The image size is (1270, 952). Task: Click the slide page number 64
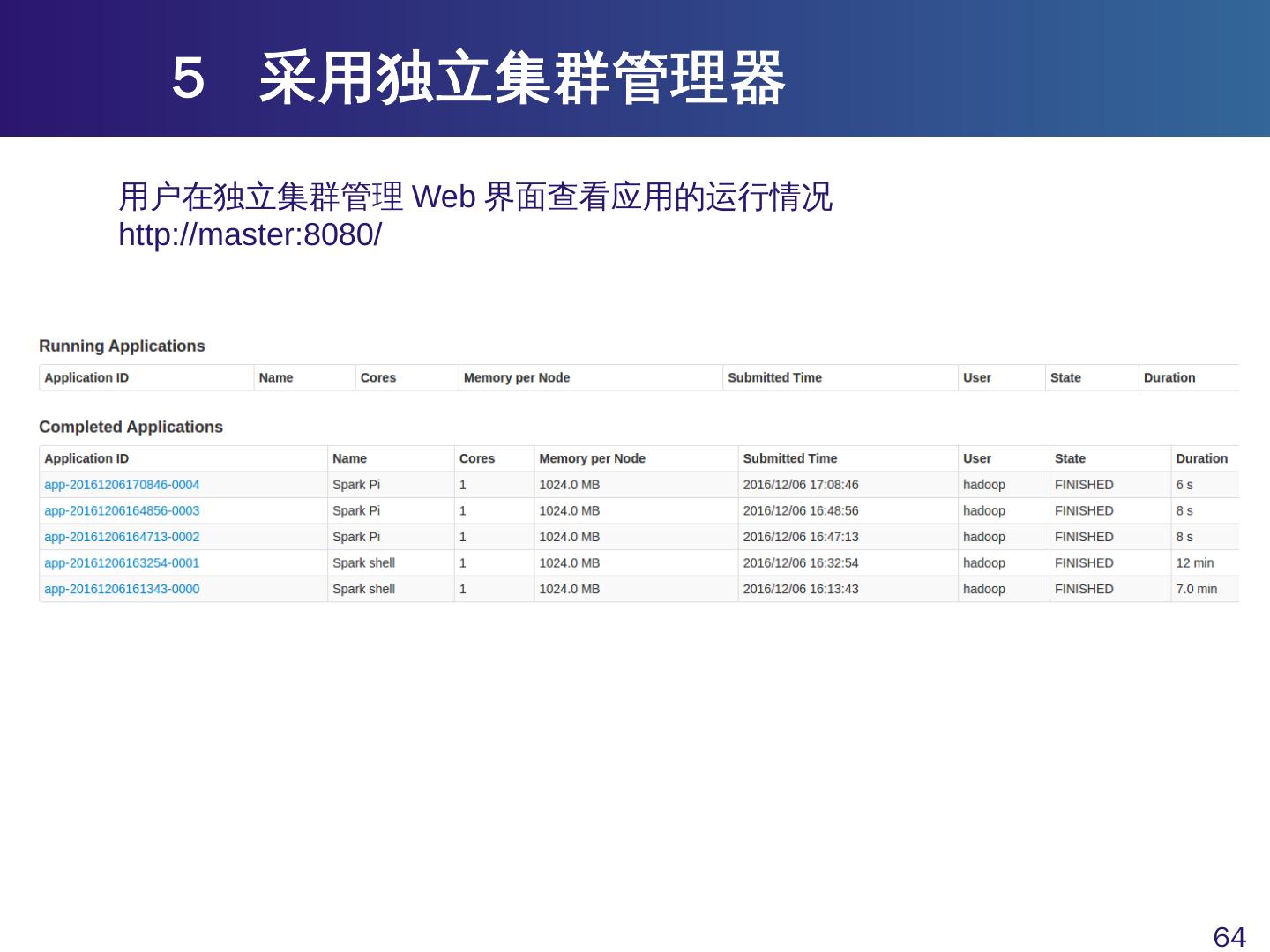[1229, 936]
